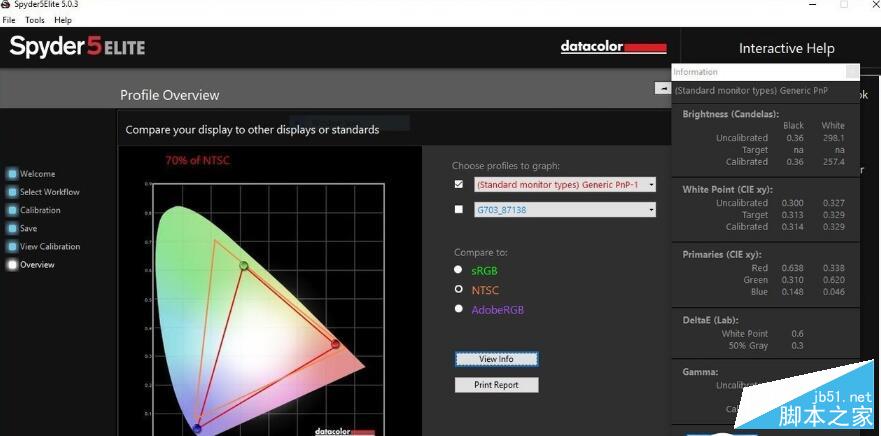Viewport: 881px width, 436px height.
Task: Click the View Info button
Action: [x=497, y=359]
